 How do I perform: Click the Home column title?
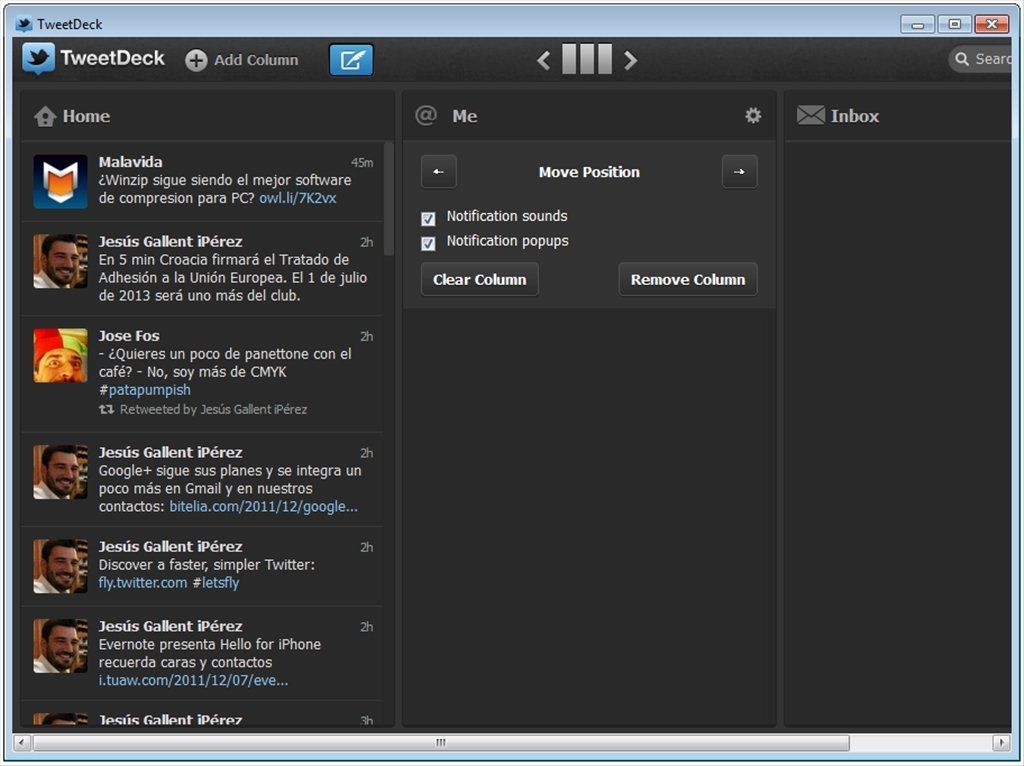pyautogui.click(x=86, y=116)
